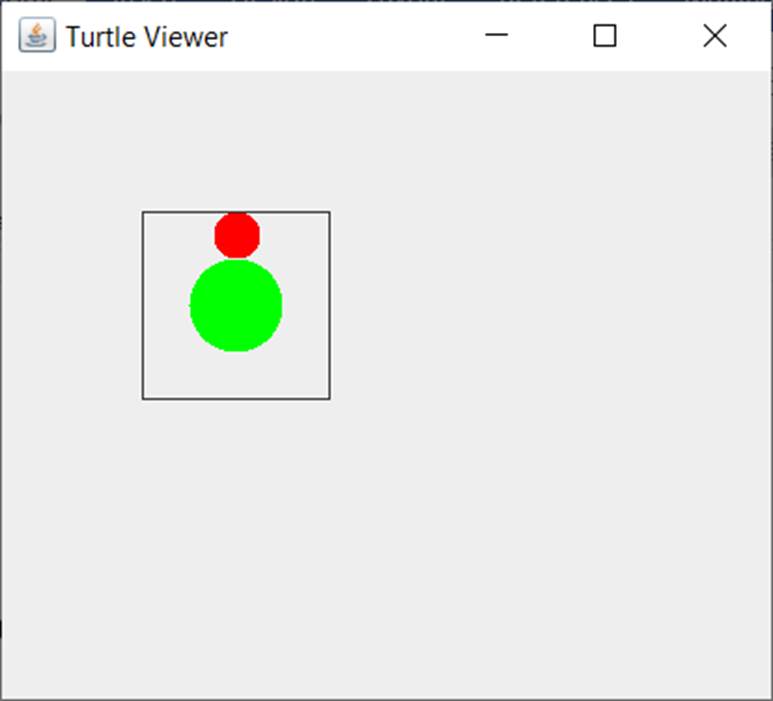This screenshot has height=701, width=773.
Task: Click the square outline's bottom-left corner
Action: (x=143, y=398)
